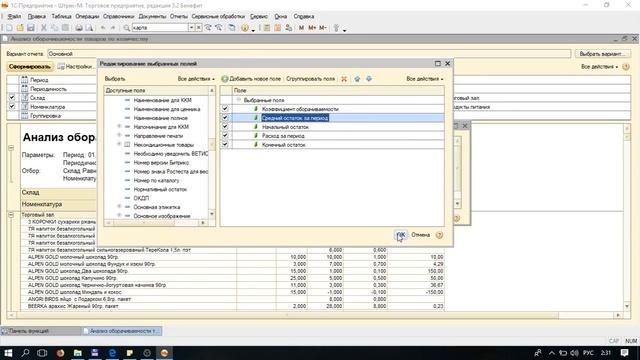Open File Explorer from the taskbar
Viewport: 640px width, 360px height.
tap(78, 353)
